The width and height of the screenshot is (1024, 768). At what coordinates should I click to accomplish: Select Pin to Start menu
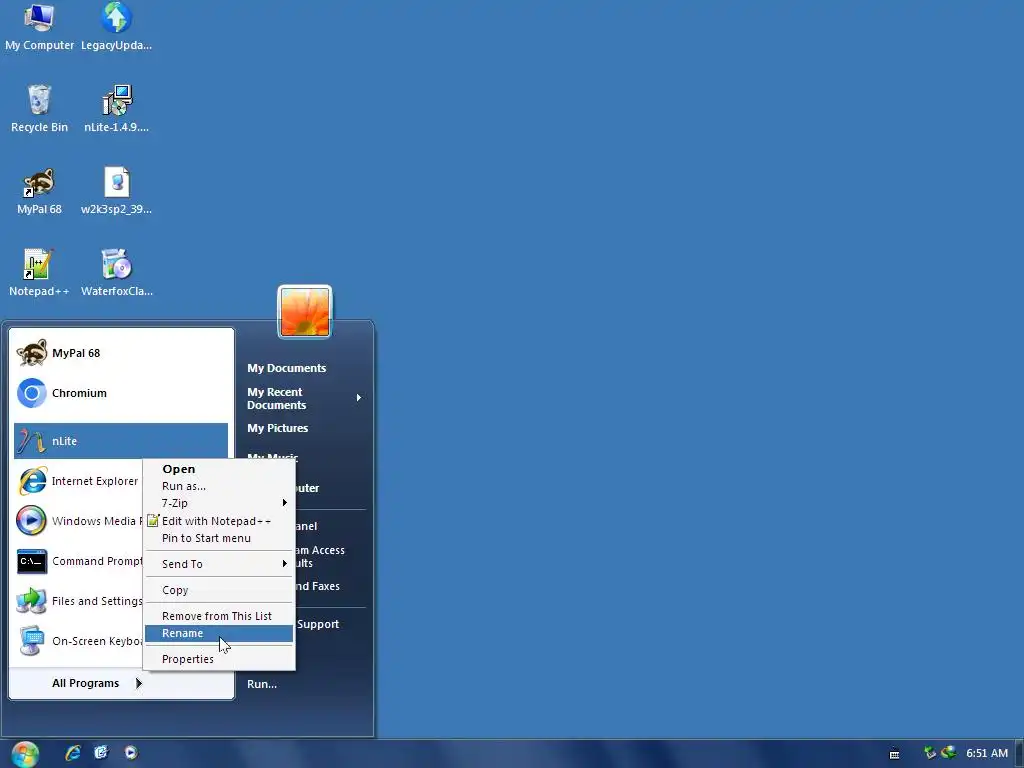coord(219,538)
